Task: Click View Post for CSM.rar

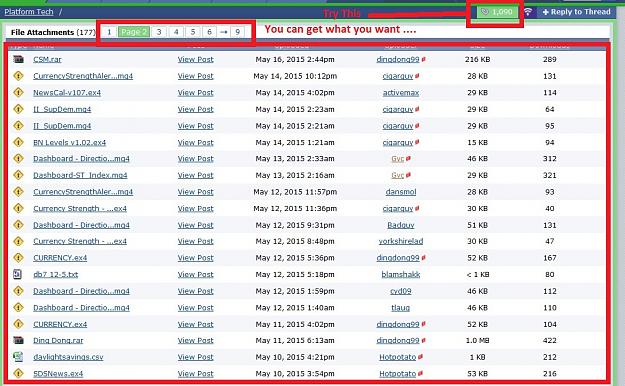Action: pos(195,59)
